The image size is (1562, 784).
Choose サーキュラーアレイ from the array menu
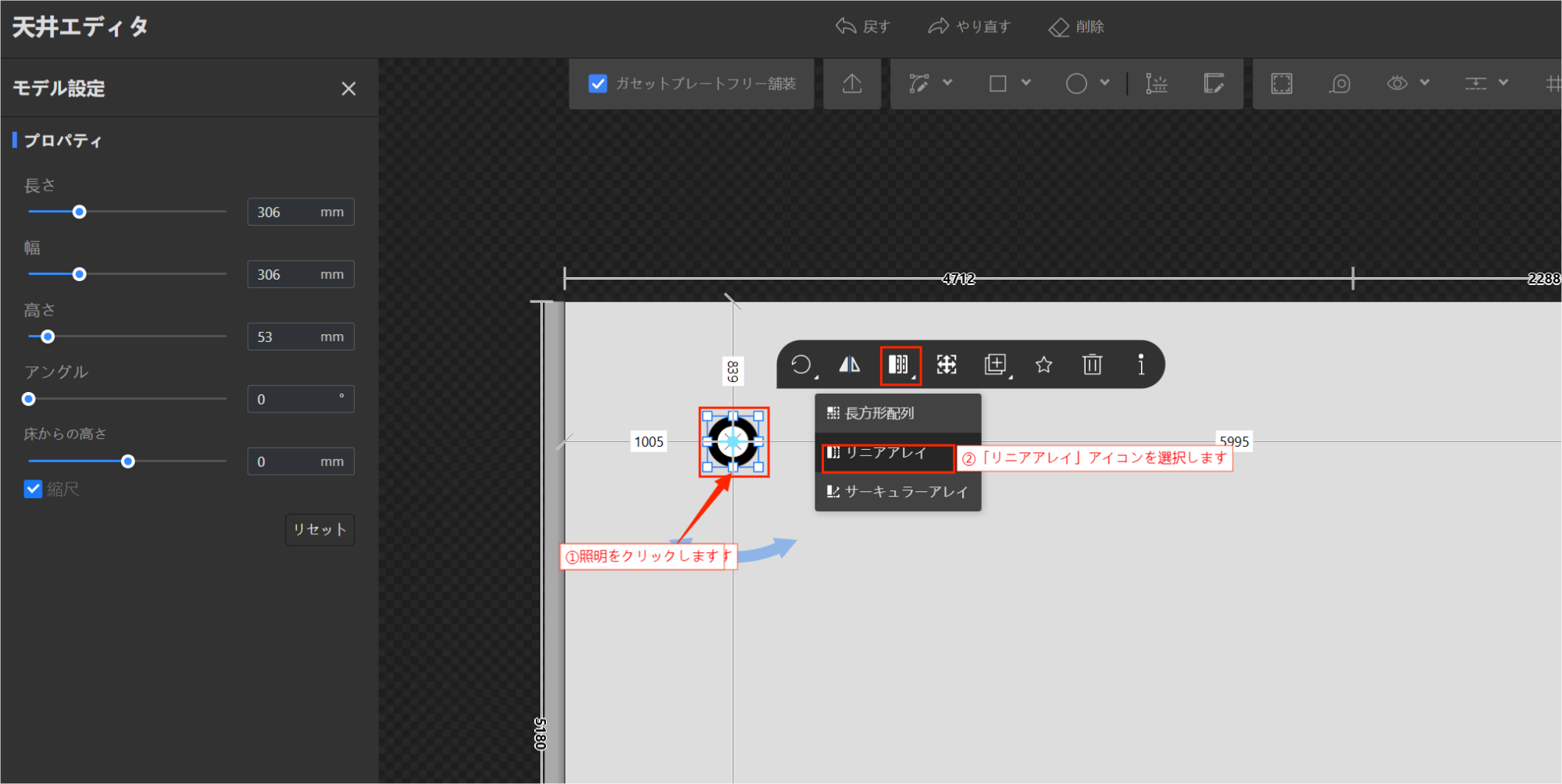898,492
